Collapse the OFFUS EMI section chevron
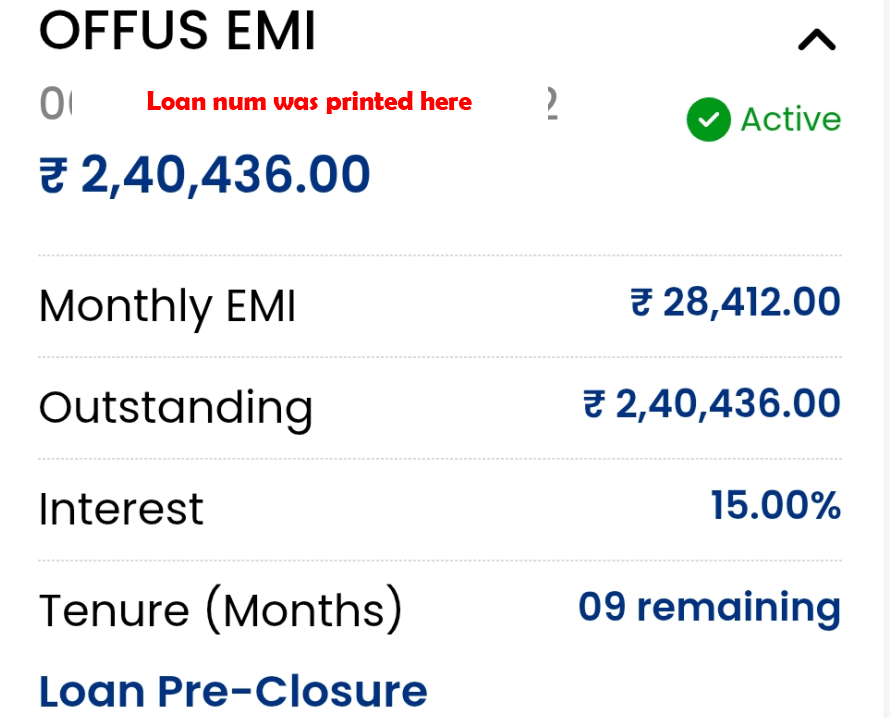Image resolution: width=890 pixels, height=718 pixels. (817, 40)
